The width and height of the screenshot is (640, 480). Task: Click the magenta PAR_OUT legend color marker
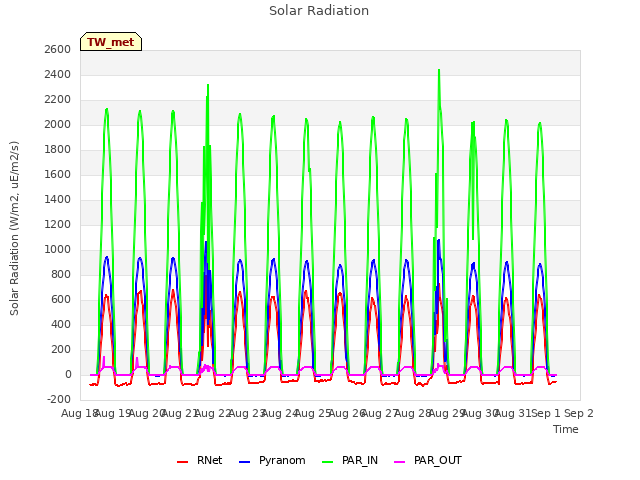(x=400, y=462)
